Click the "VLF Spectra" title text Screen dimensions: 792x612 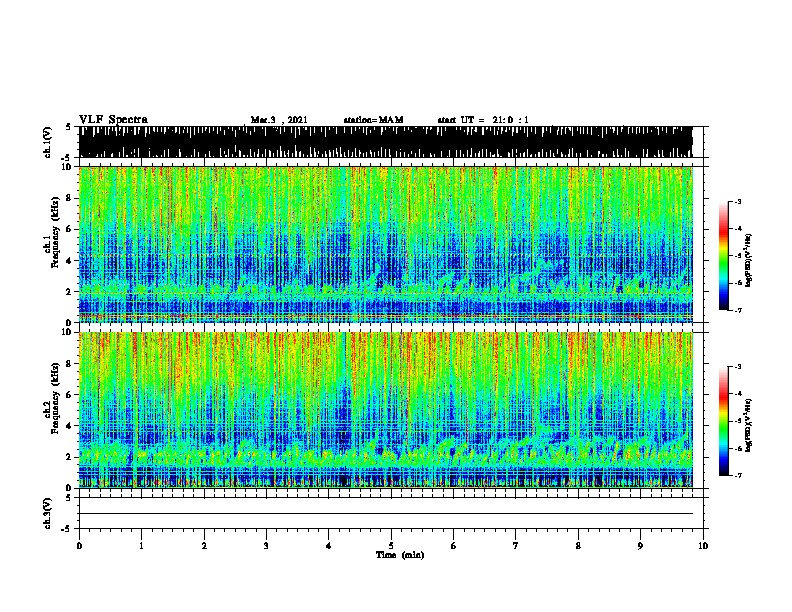pyautogui.click(x=114, y=120)
